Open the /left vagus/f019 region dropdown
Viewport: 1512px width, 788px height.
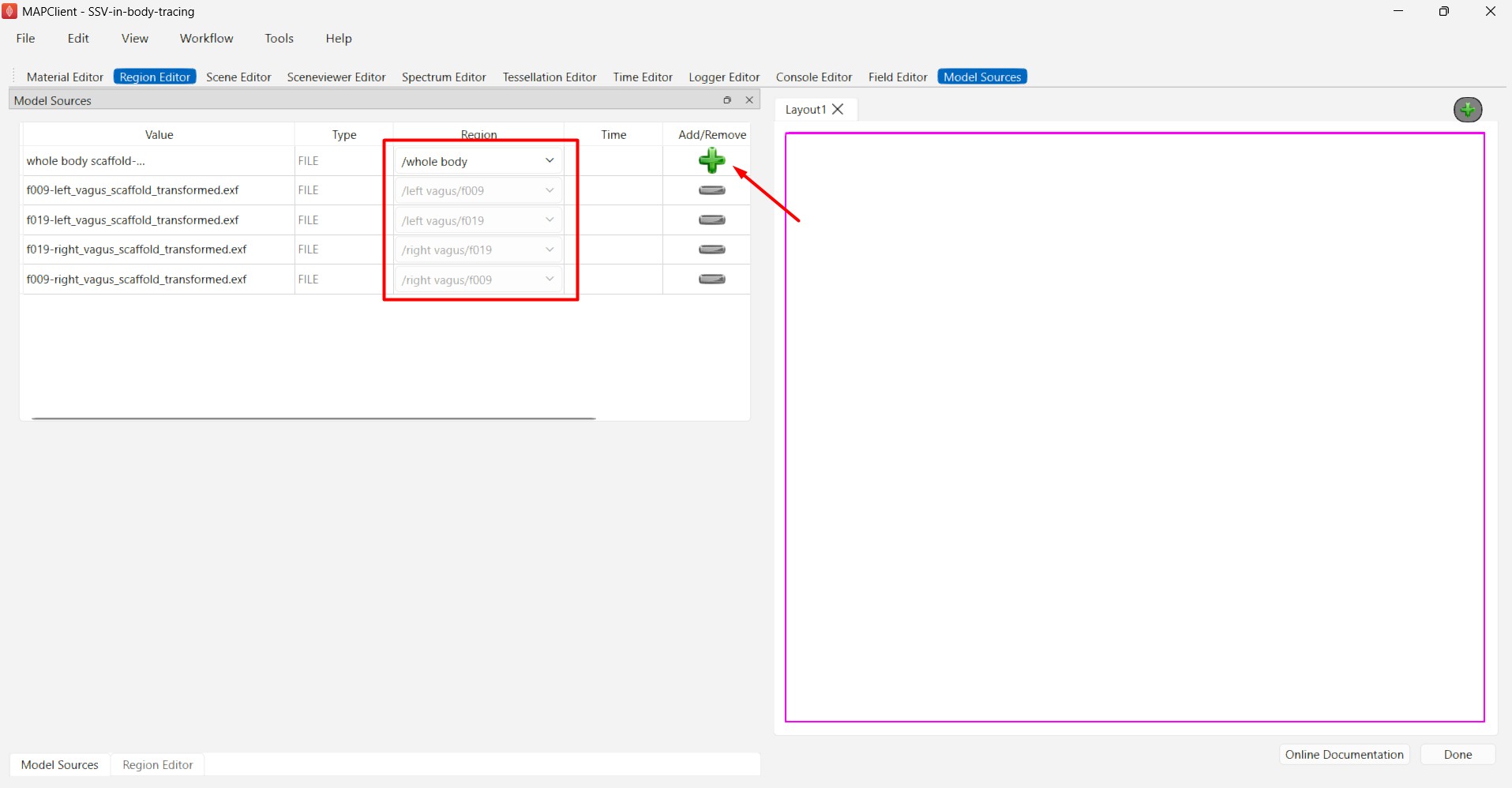click(x=478, y=220)
